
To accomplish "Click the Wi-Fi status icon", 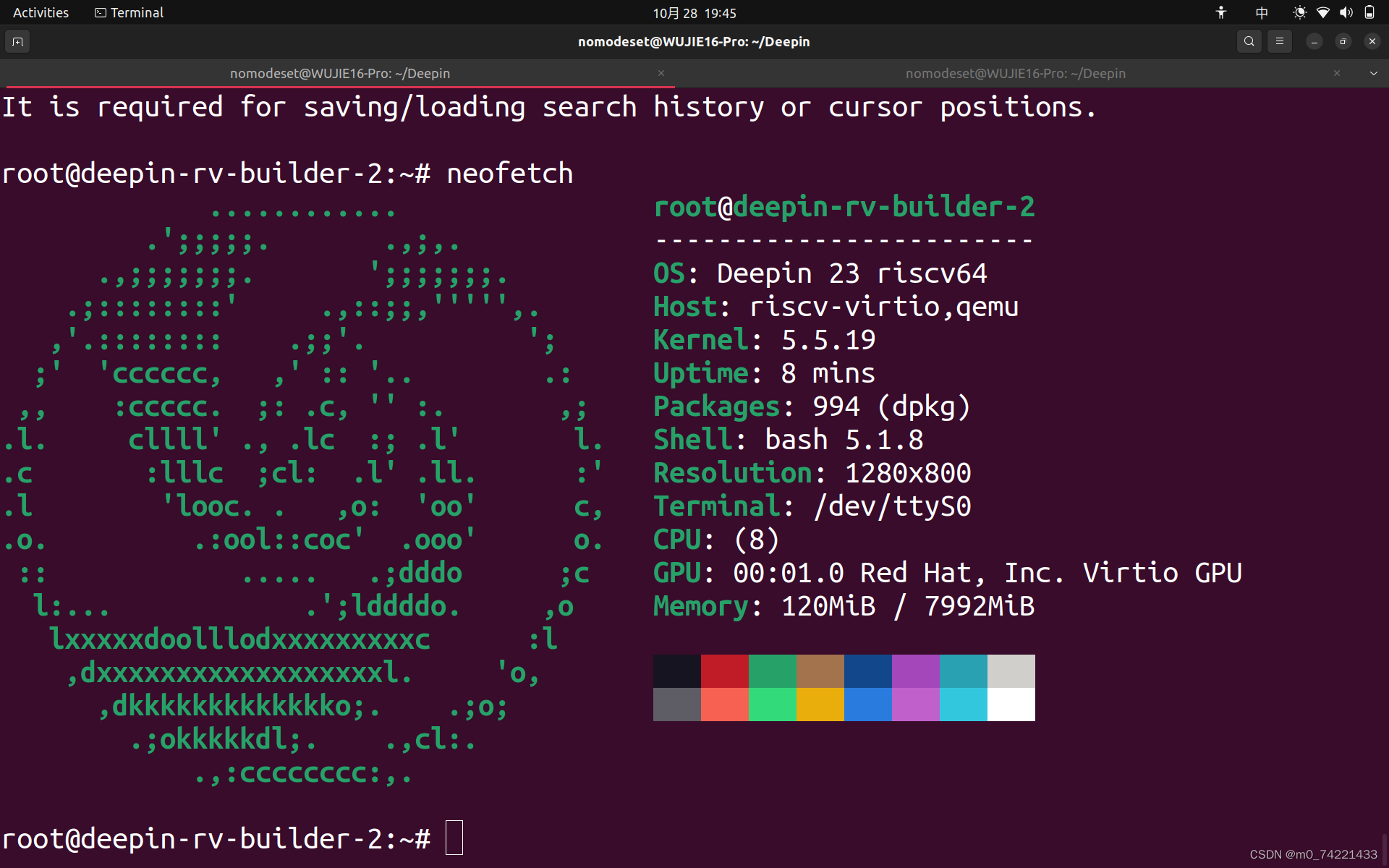I will click(1323, 12).
